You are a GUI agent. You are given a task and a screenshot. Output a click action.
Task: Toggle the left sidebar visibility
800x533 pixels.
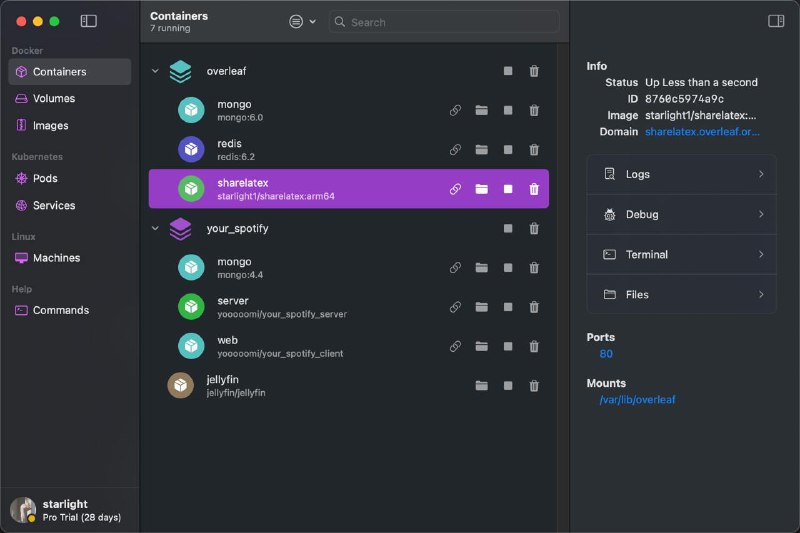[x=89, y=21]
